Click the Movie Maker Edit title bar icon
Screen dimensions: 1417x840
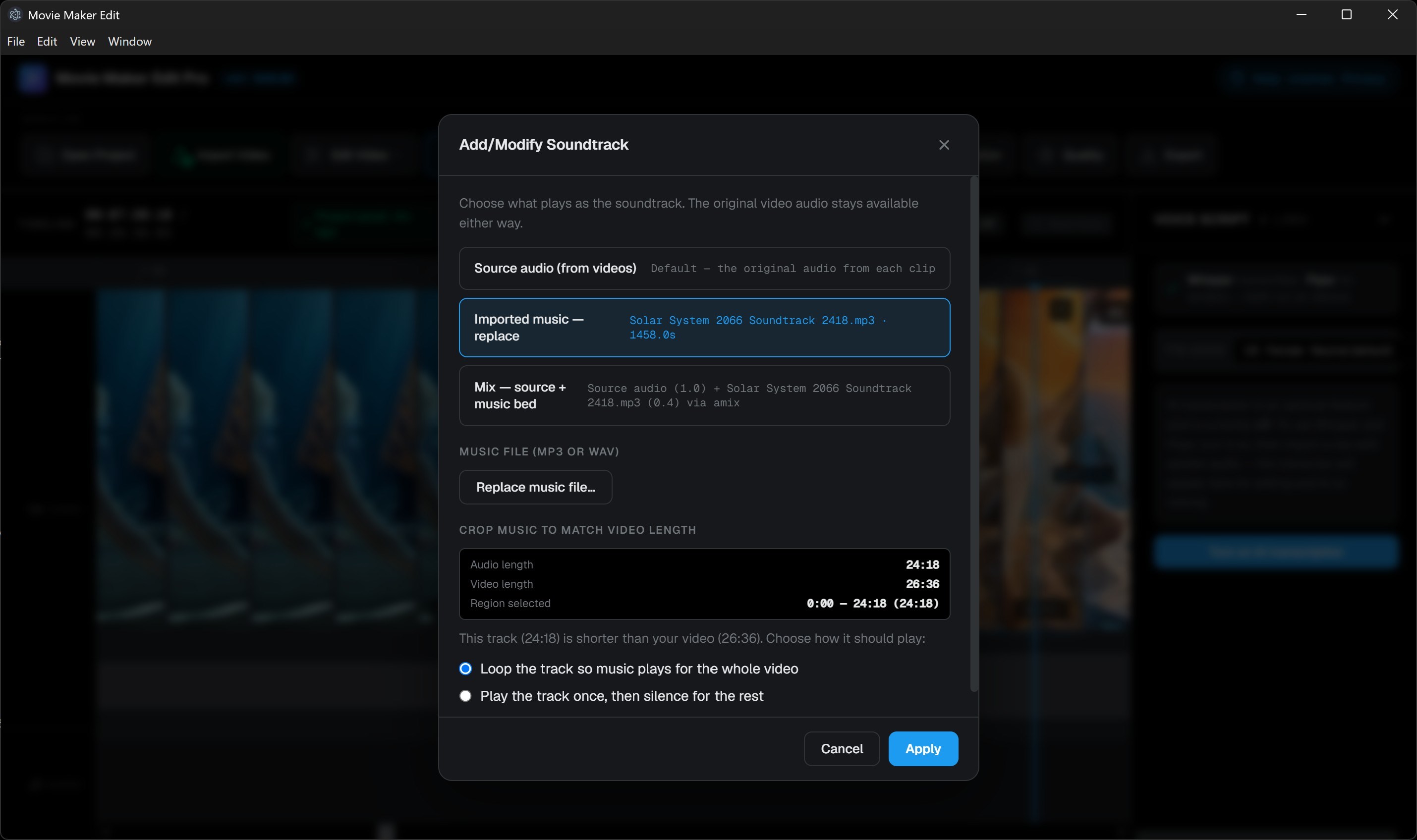click(x=15, y=15)
